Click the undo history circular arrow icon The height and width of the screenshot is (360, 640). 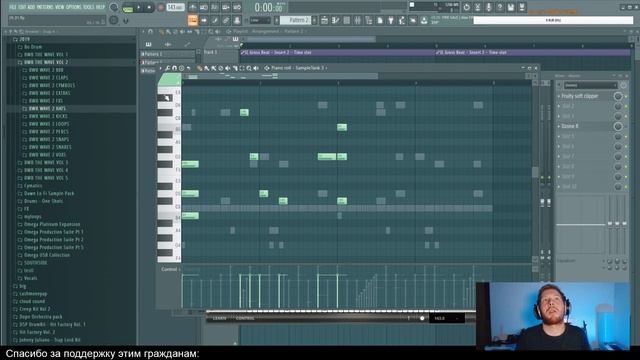467,7
